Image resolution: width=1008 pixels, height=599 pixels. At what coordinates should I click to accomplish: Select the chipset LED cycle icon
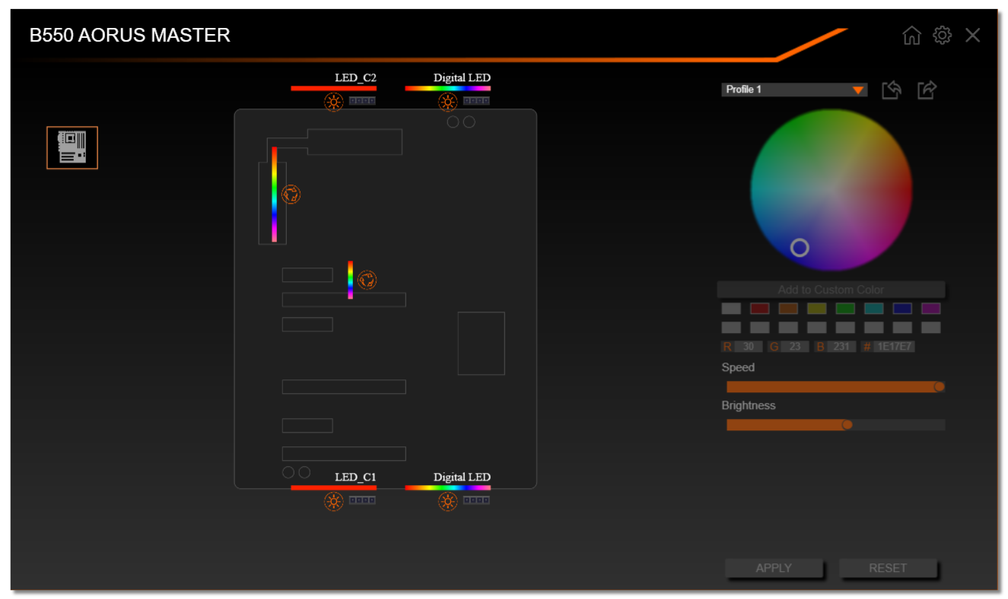coord(367,280)
